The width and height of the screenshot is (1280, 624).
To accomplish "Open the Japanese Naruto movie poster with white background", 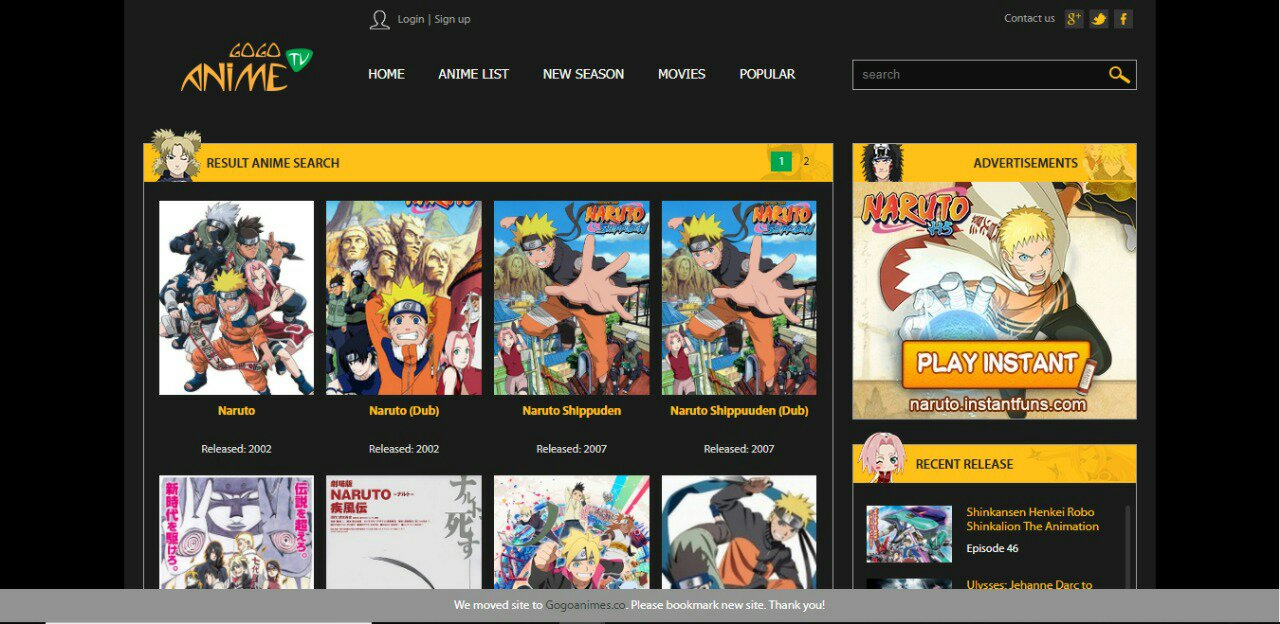I will coord(404,532).
